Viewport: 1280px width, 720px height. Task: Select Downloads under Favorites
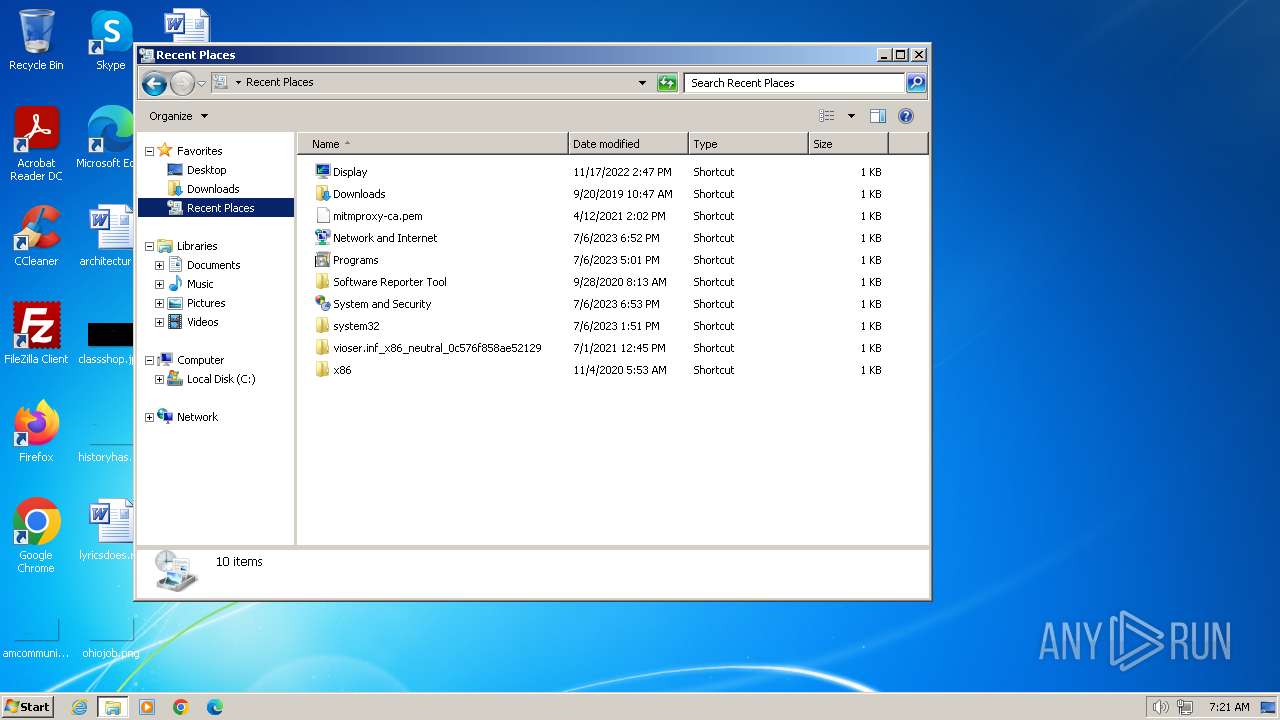pos(212,189)
